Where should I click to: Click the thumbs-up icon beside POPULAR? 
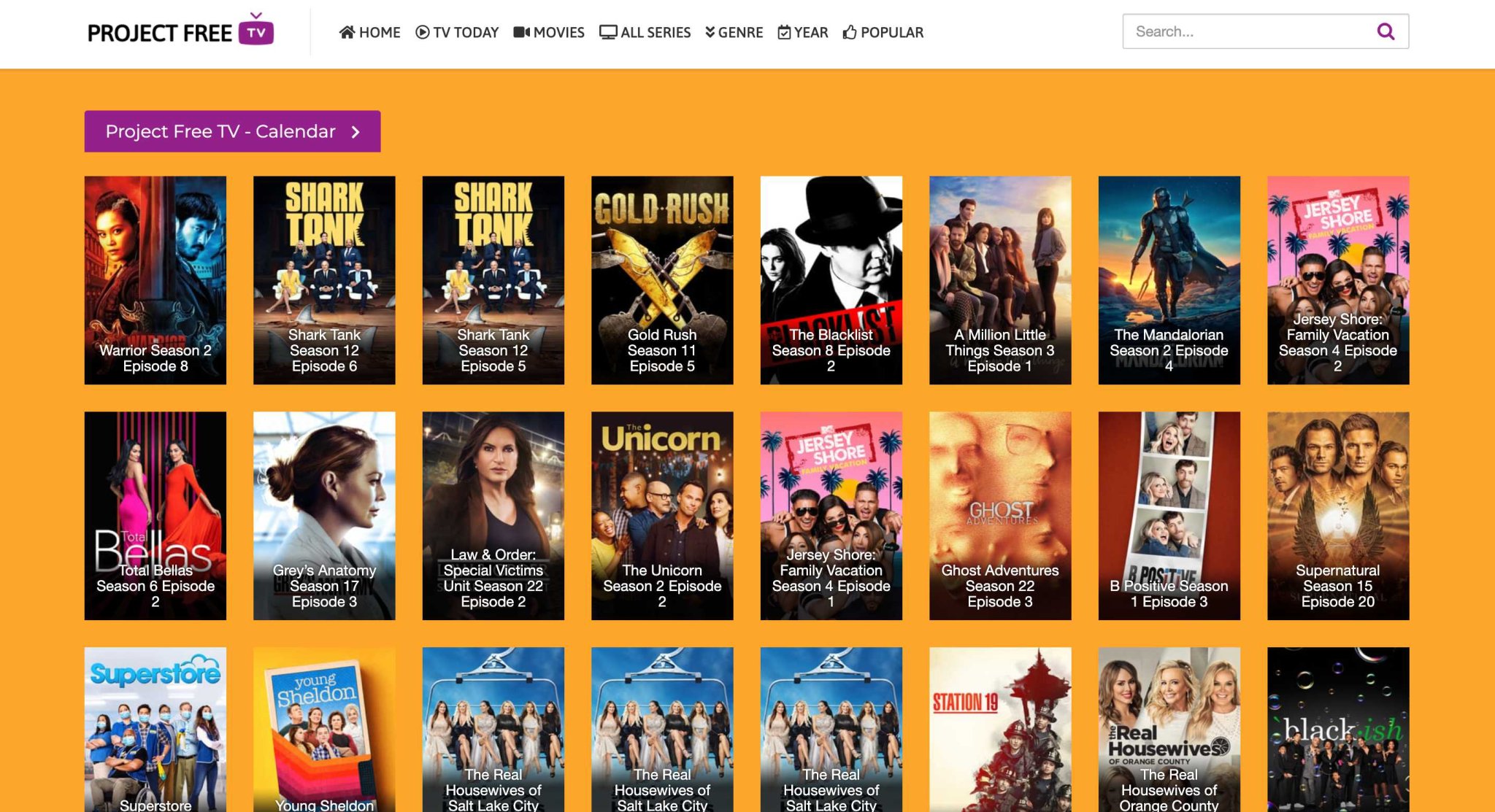point(850,32)
